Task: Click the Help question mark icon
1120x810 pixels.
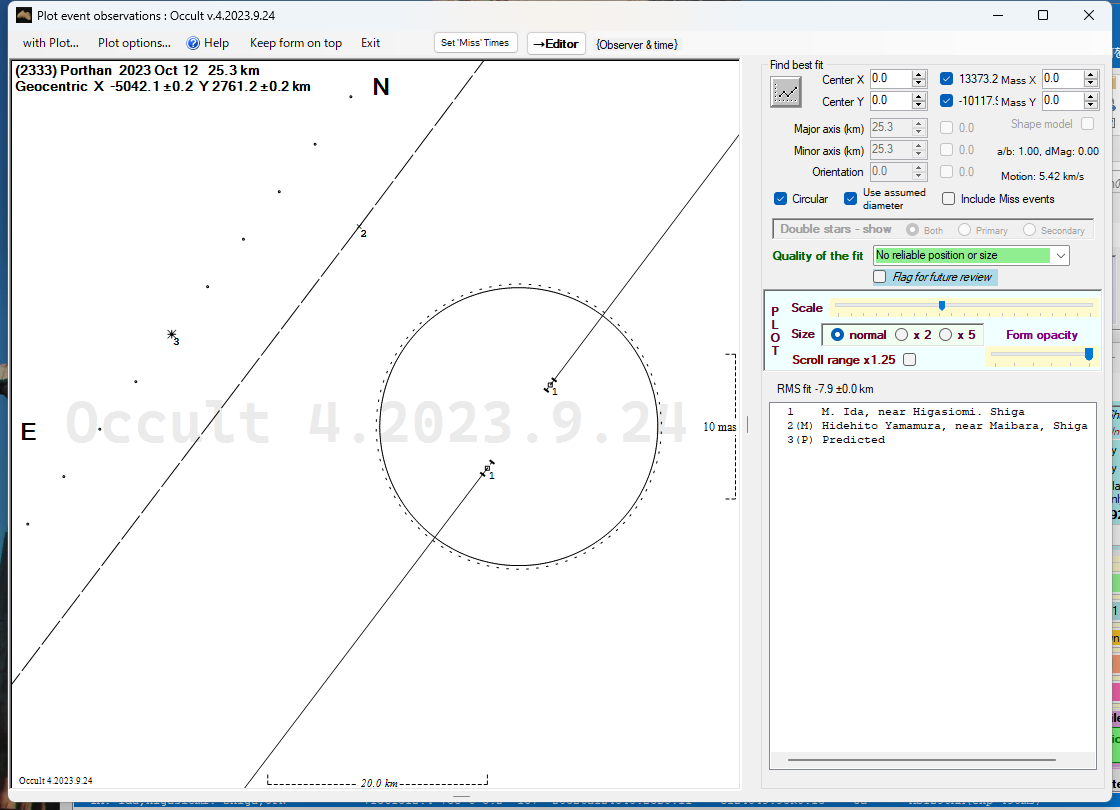Action: pos(194,43)
